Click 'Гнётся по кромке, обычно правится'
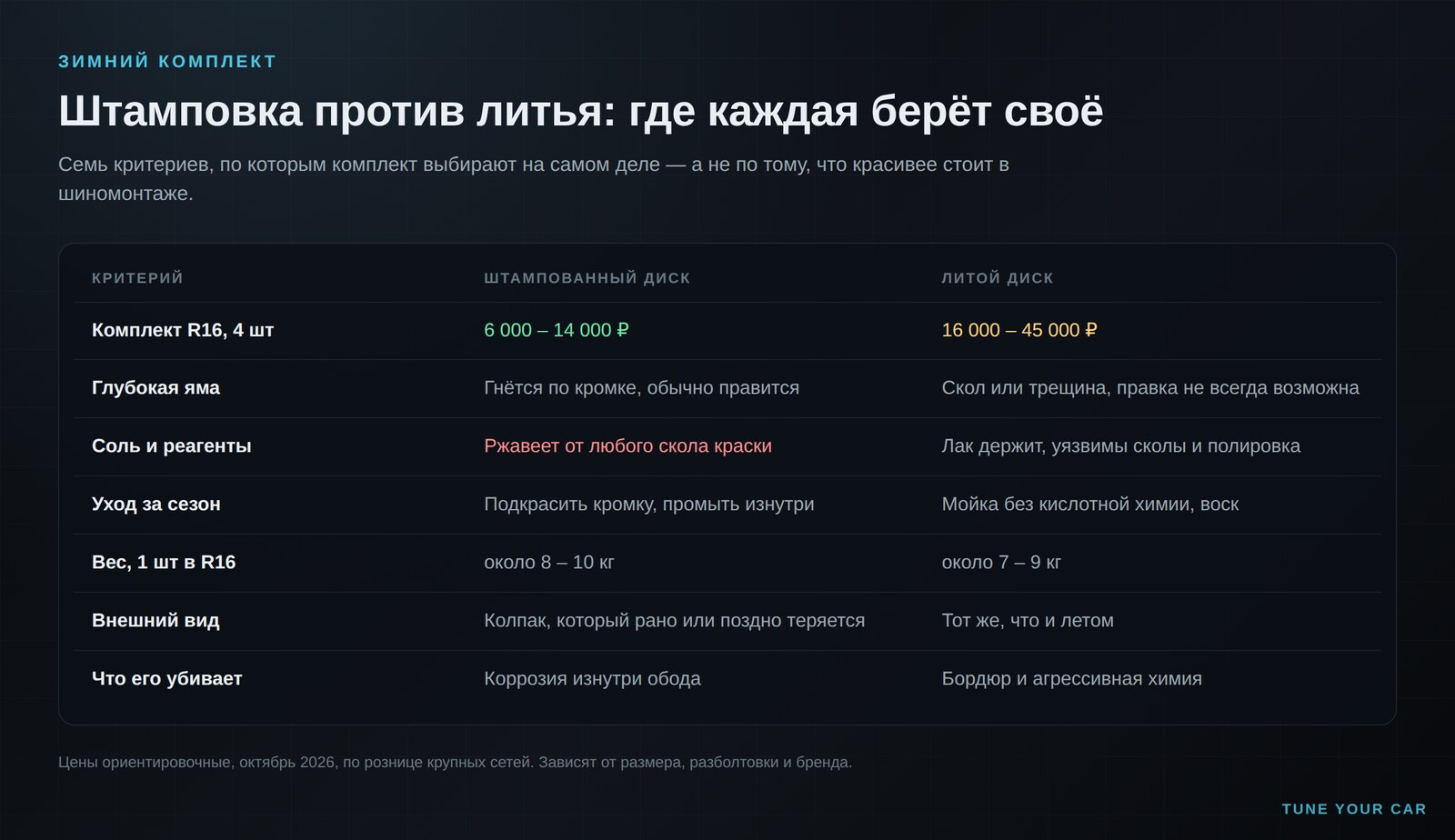This screenshot has height=840, width=1455. (641, 387)
